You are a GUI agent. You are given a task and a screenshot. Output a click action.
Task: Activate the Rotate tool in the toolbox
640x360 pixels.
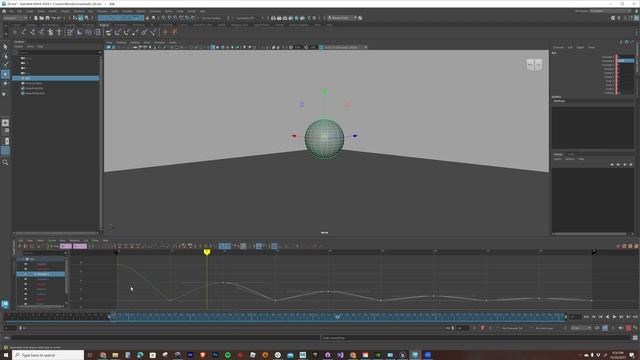[5, 83]
